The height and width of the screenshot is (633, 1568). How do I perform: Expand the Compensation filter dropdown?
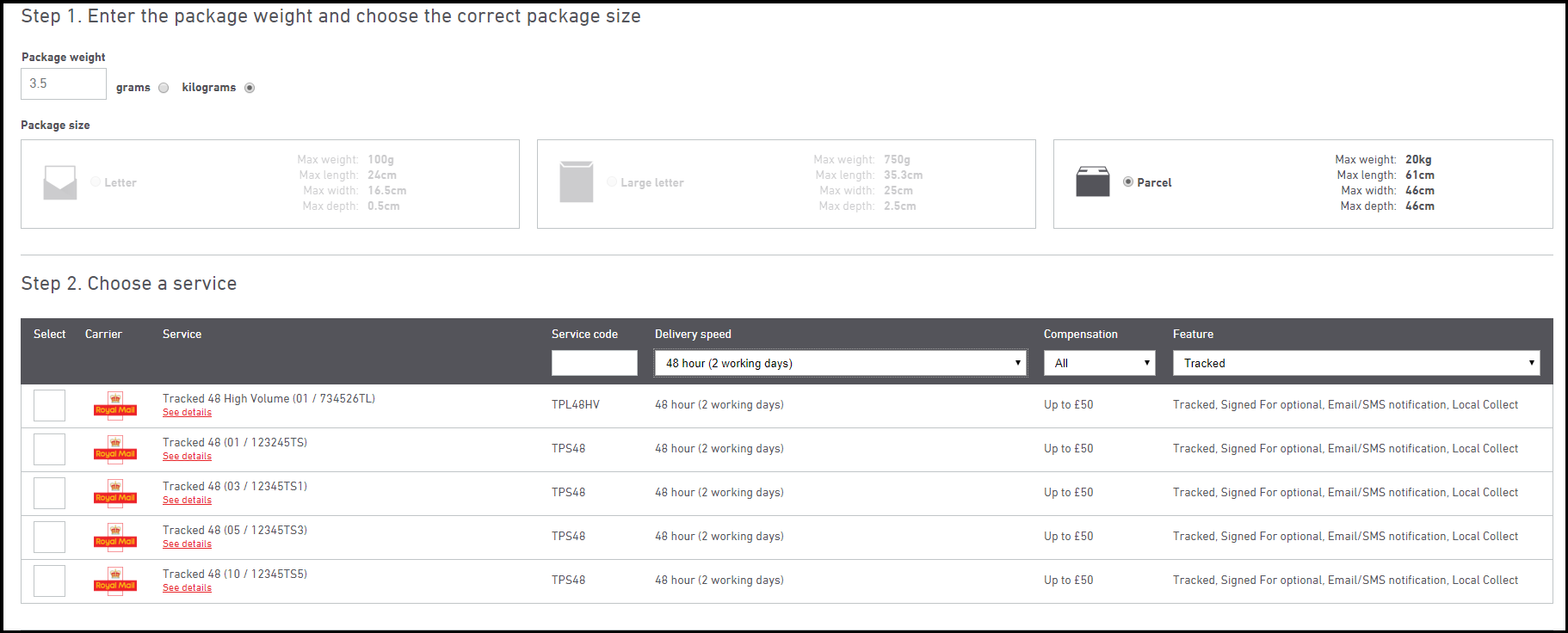coord(1099,363)
